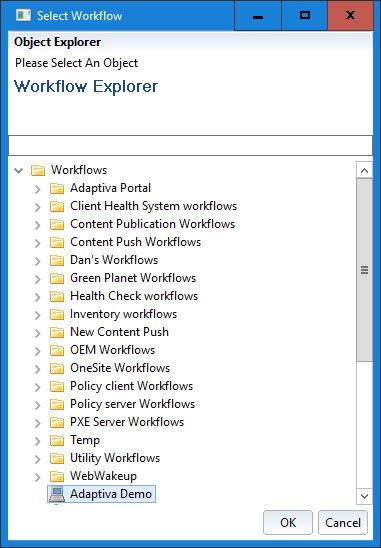381x548 pixels.
Task: Expand the WebWakeup folder node
Action: [38, 477]
